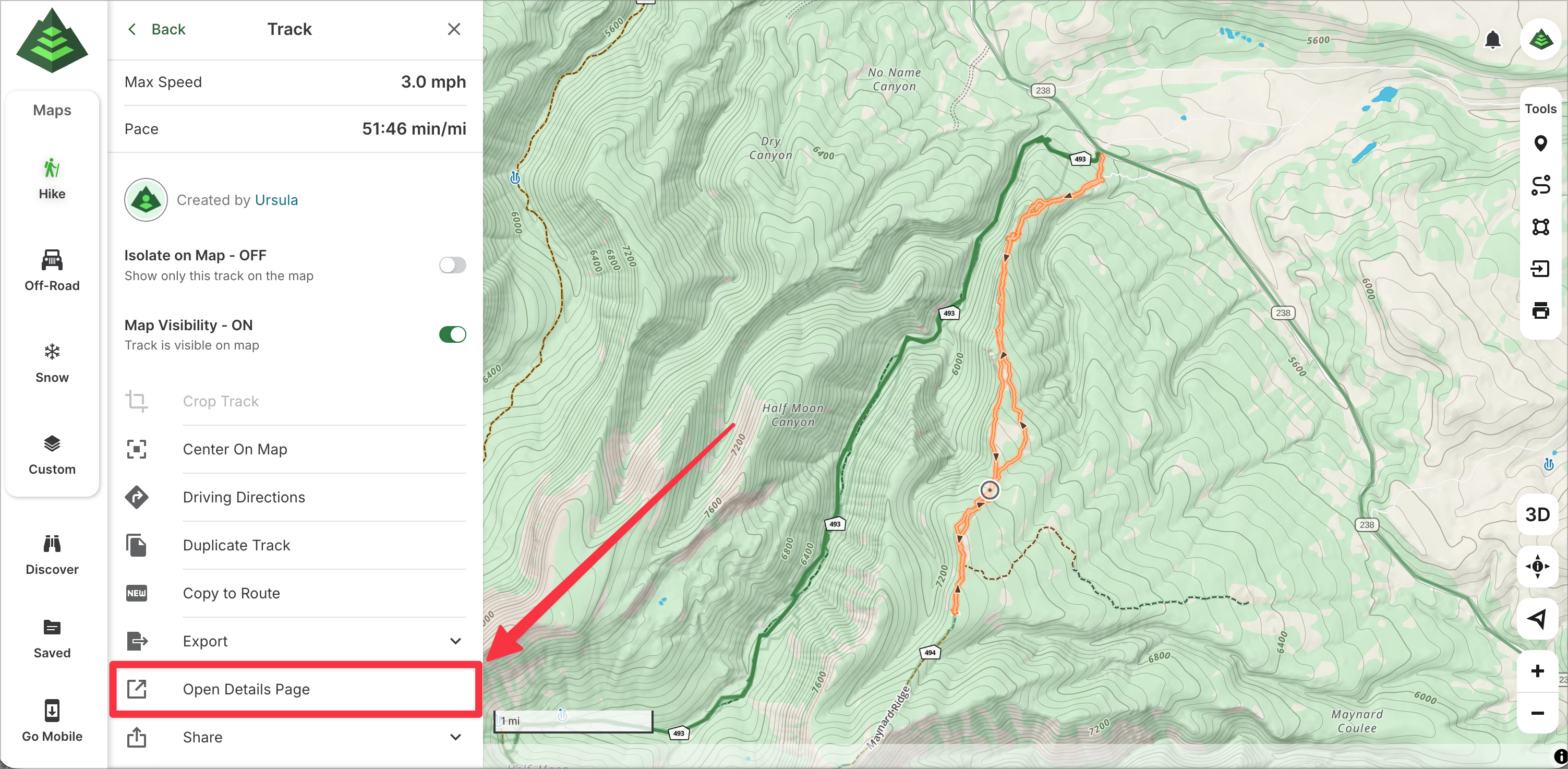Expand the Export options chevron
The height and width of the screenshot is (769, 1568).
[x=455, y=641]
